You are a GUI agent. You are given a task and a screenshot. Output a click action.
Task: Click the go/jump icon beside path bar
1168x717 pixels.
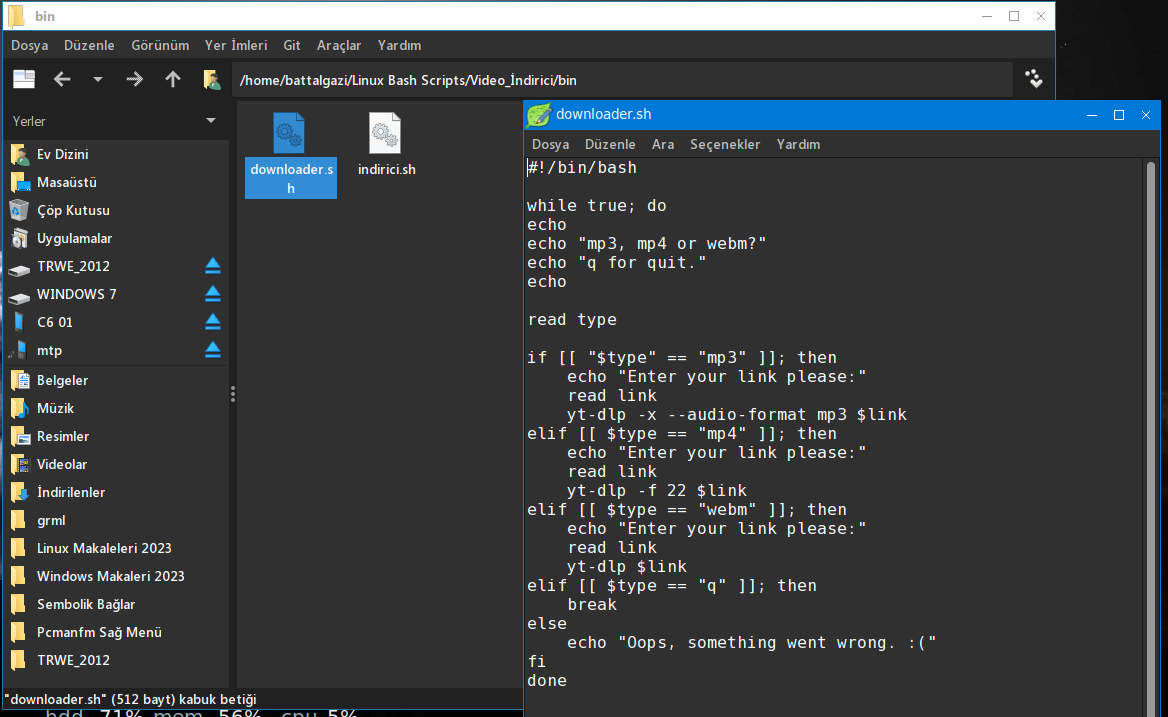(1034, 79)
